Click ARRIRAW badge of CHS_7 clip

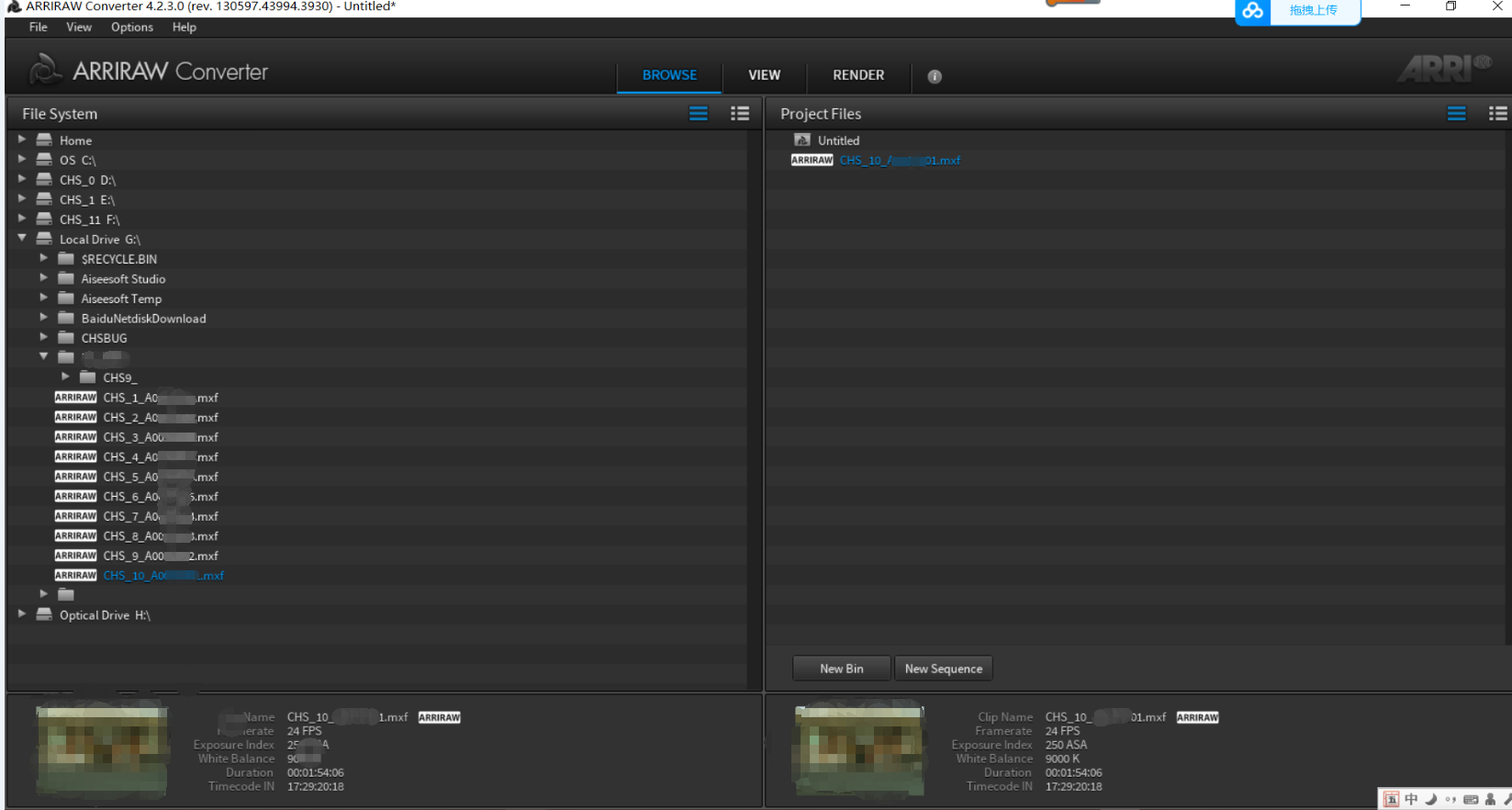tap(75, 516)
